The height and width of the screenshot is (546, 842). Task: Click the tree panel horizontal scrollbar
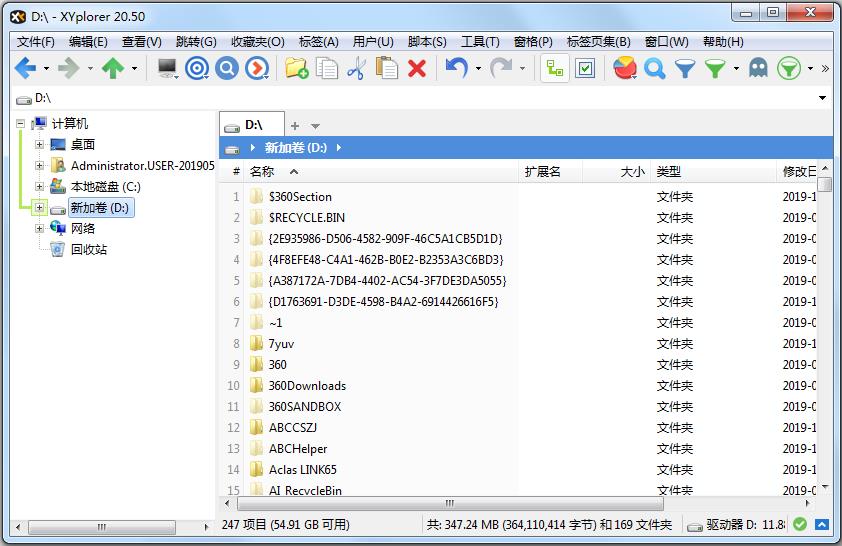pyautogui.click(x=101, y=527)
